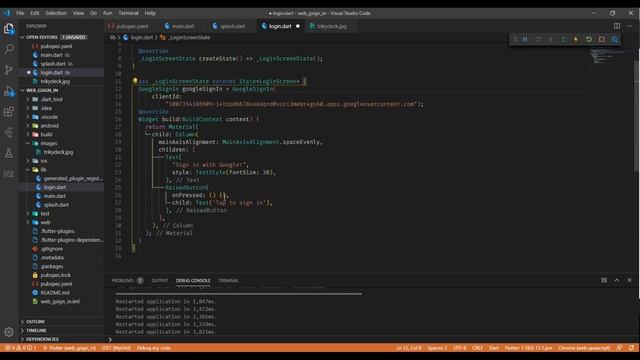Expand the android folder
The image size is (640, 360).
click(61, 126)
